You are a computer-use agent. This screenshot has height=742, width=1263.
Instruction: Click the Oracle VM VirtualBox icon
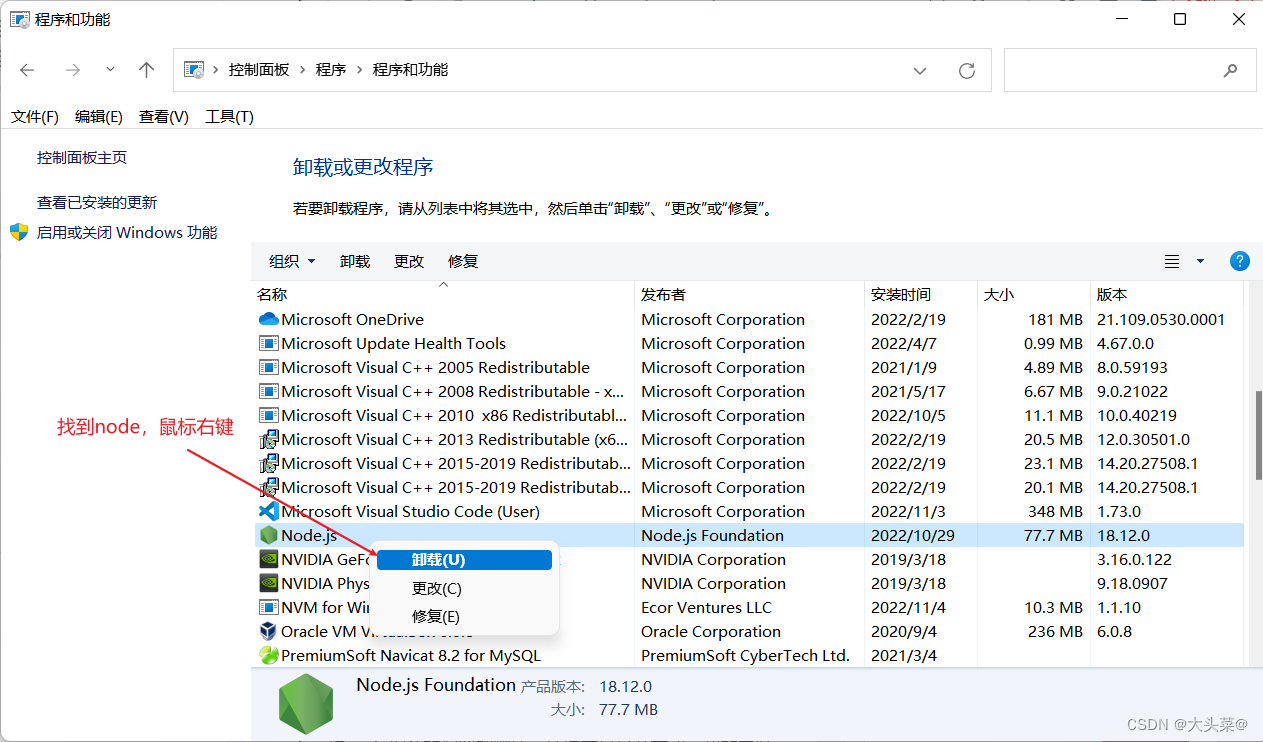click(x=268, y=632)
